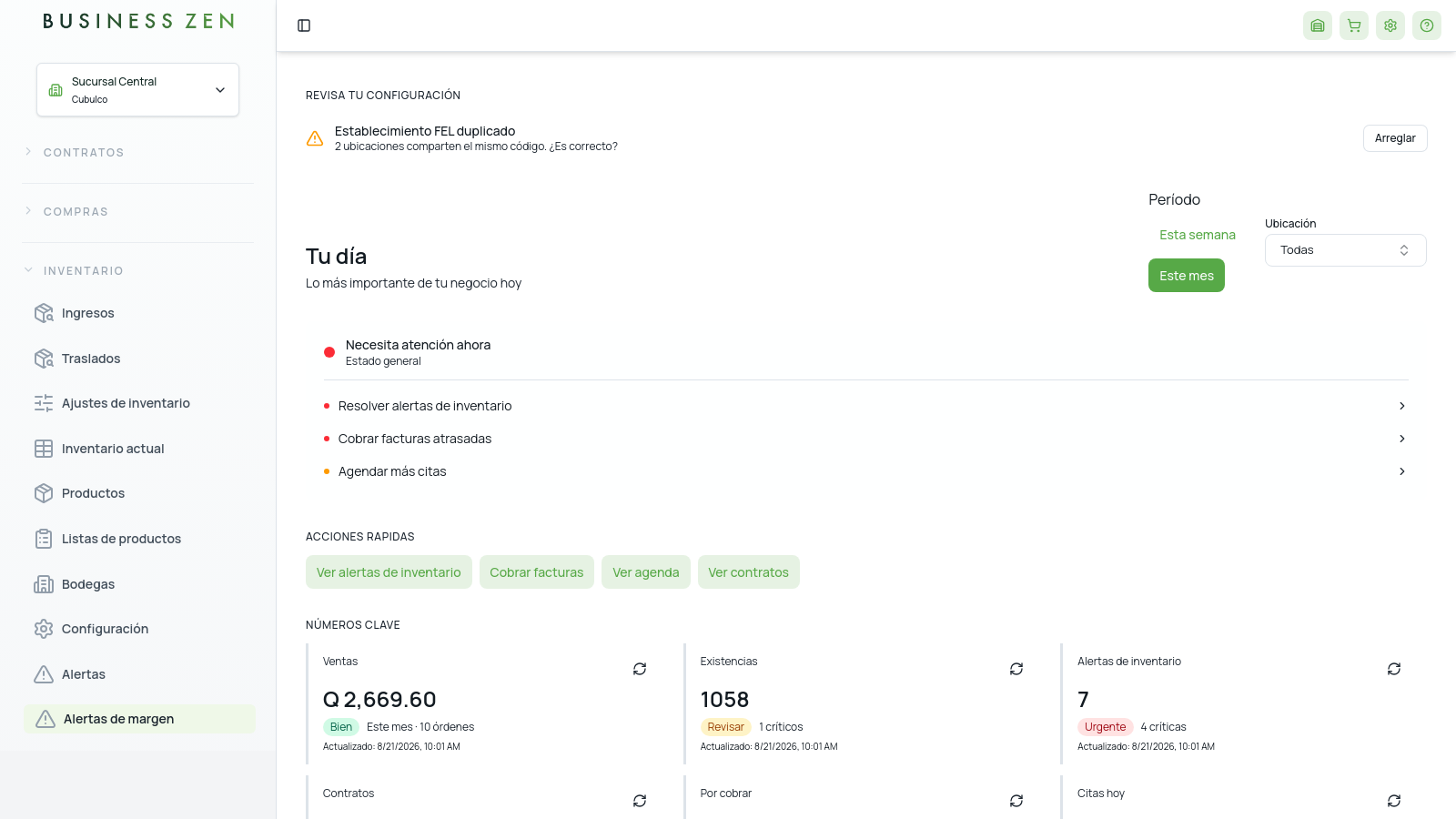
Task: Open the store icon in top bar
Action: (x=1318, y=25)
